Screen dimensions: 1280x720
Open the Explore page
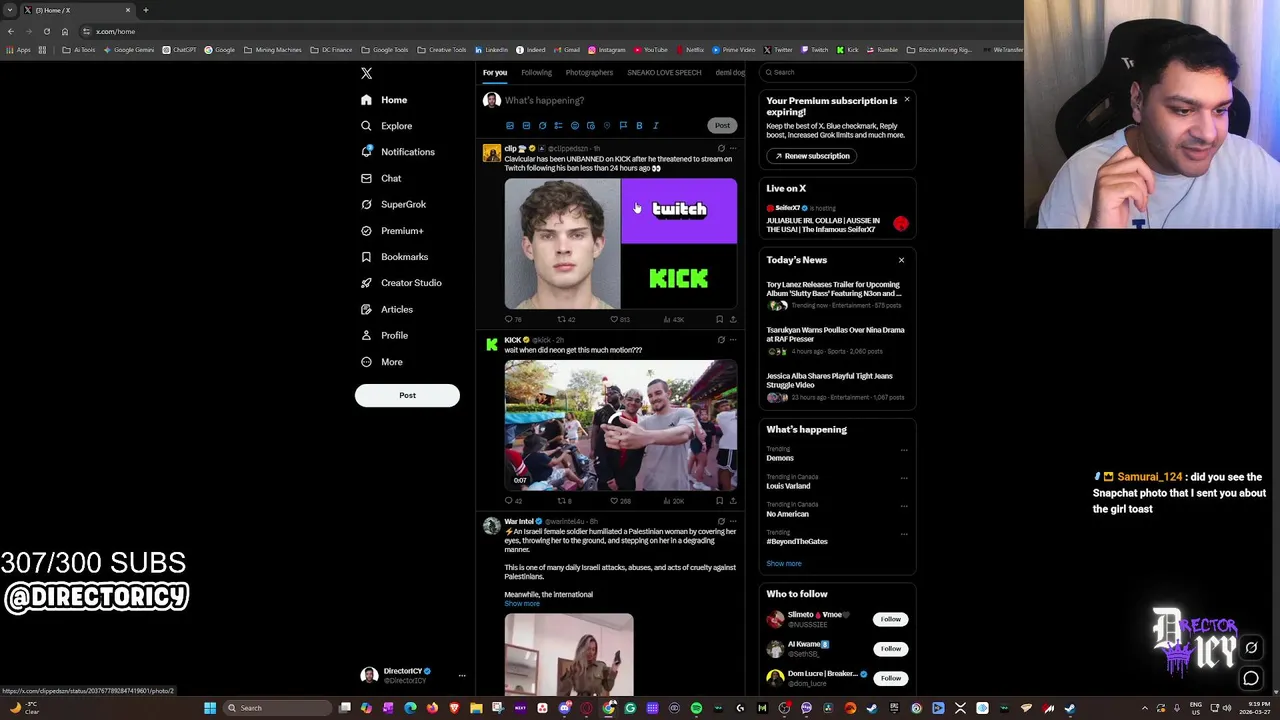[x=386, y=126]
